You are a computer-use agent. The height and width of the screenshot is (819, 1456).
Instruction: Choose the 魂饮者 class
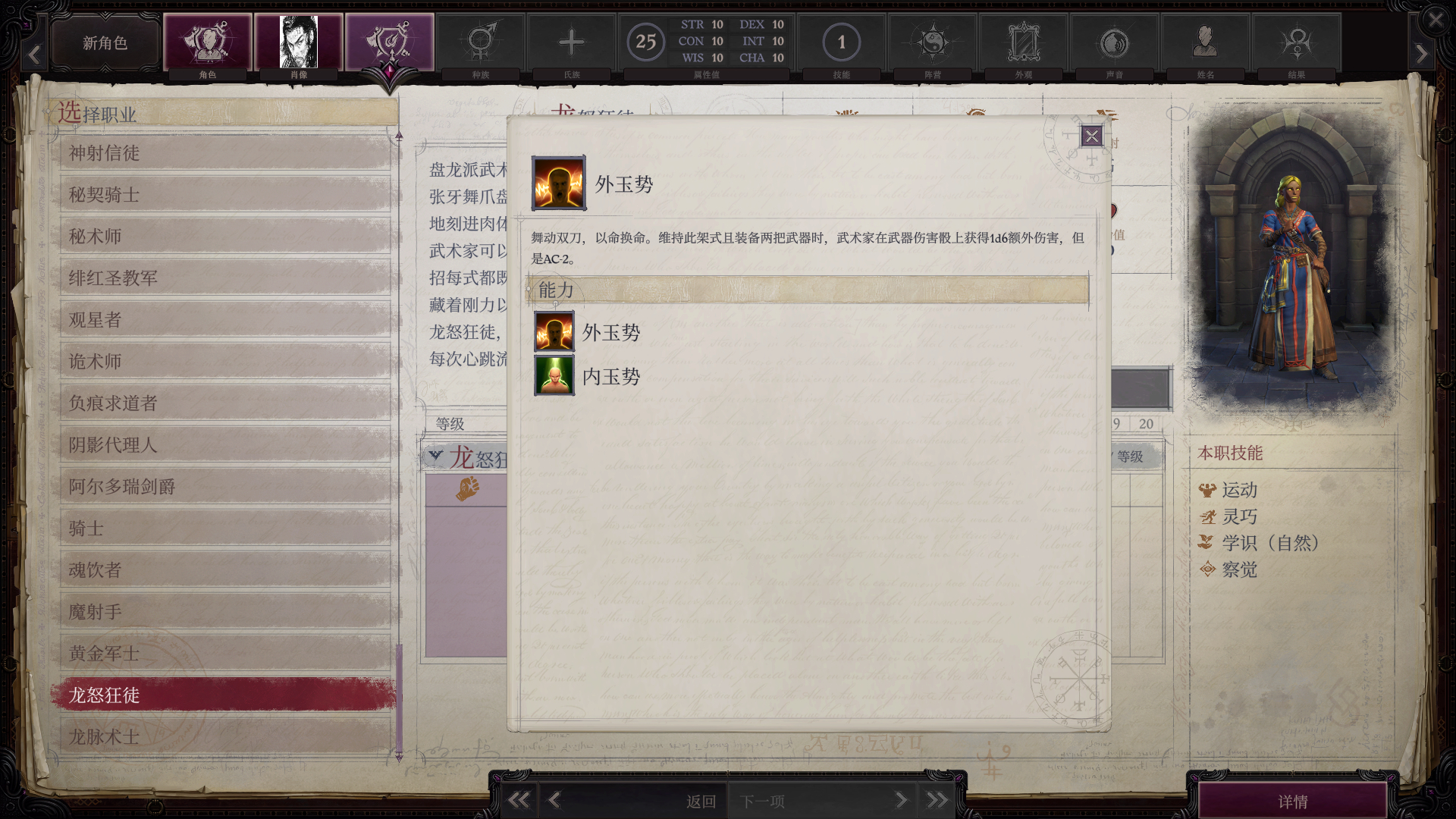point(226,570)
